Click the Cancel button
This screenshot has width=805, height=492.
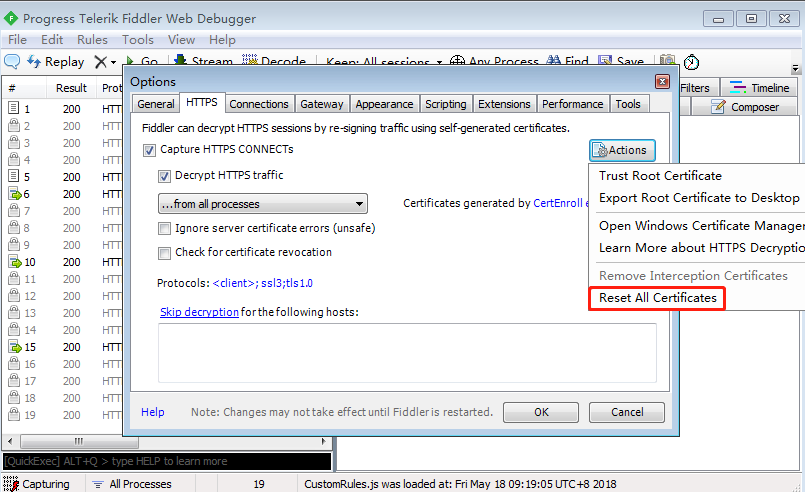tap(627, 412)
